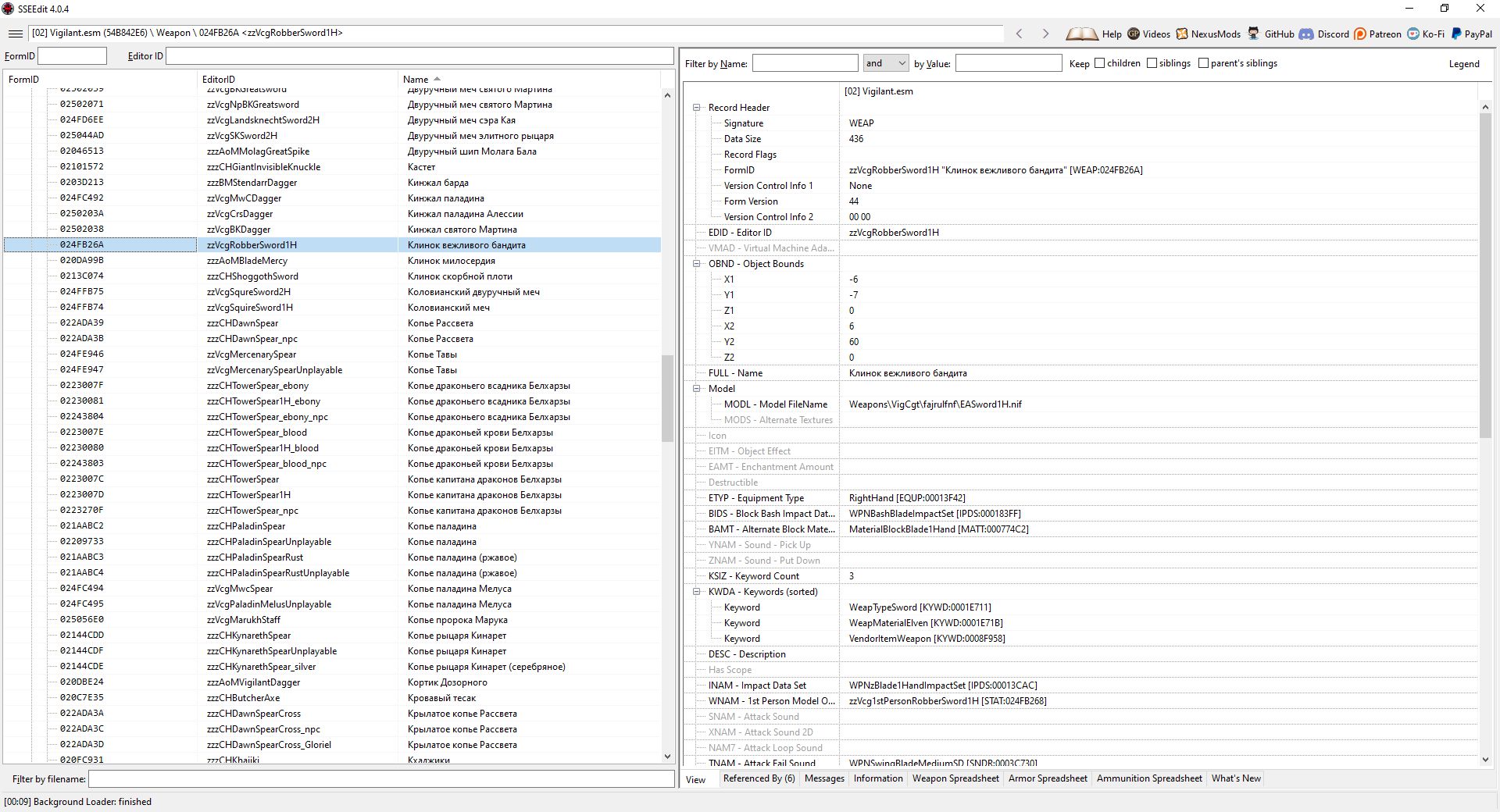The image size is (1500, 812).
Task: Visit GitHub via its toolbar icon
Action: (1270, 34)
